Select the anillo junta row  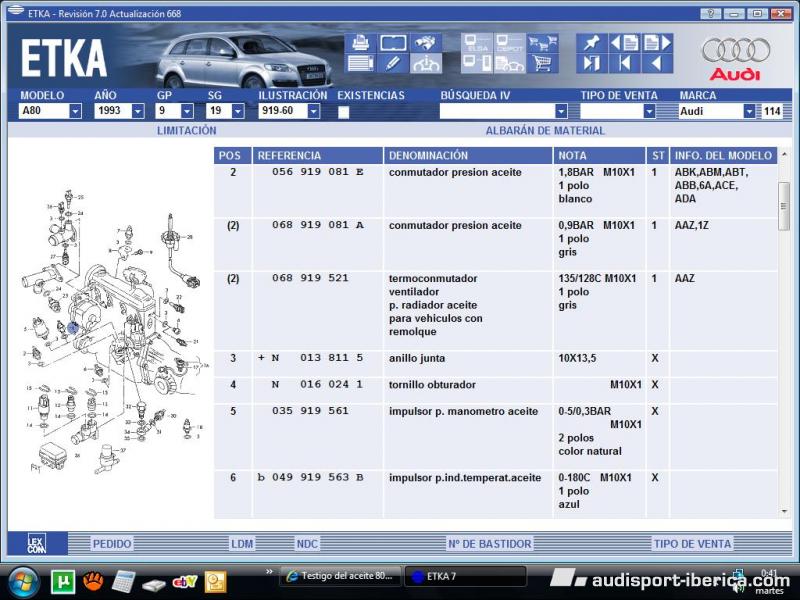coord(495,363)
